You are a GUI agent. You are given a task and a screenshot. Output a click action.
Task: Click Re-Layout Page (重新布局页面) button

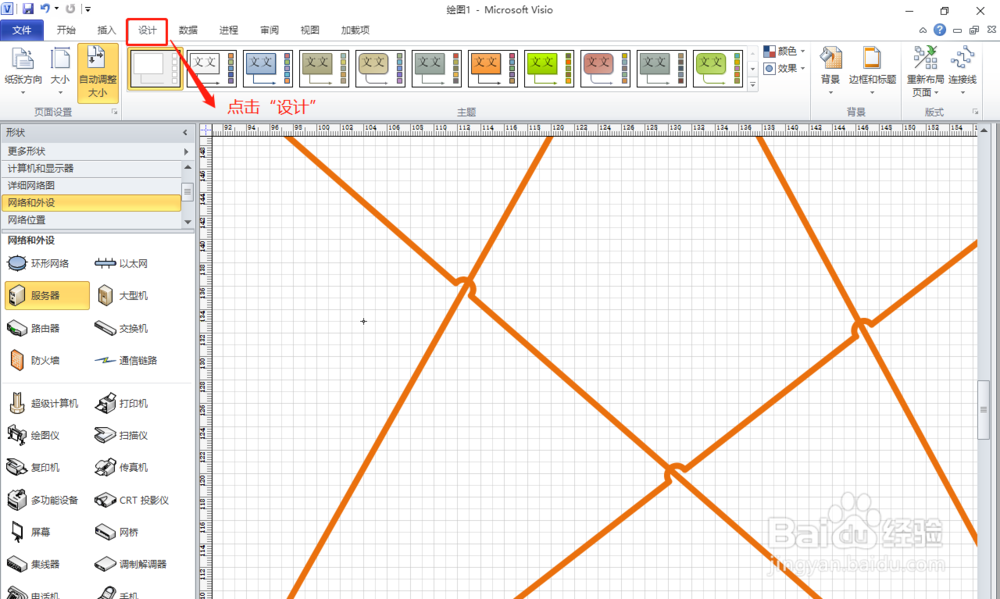[925, 71]
